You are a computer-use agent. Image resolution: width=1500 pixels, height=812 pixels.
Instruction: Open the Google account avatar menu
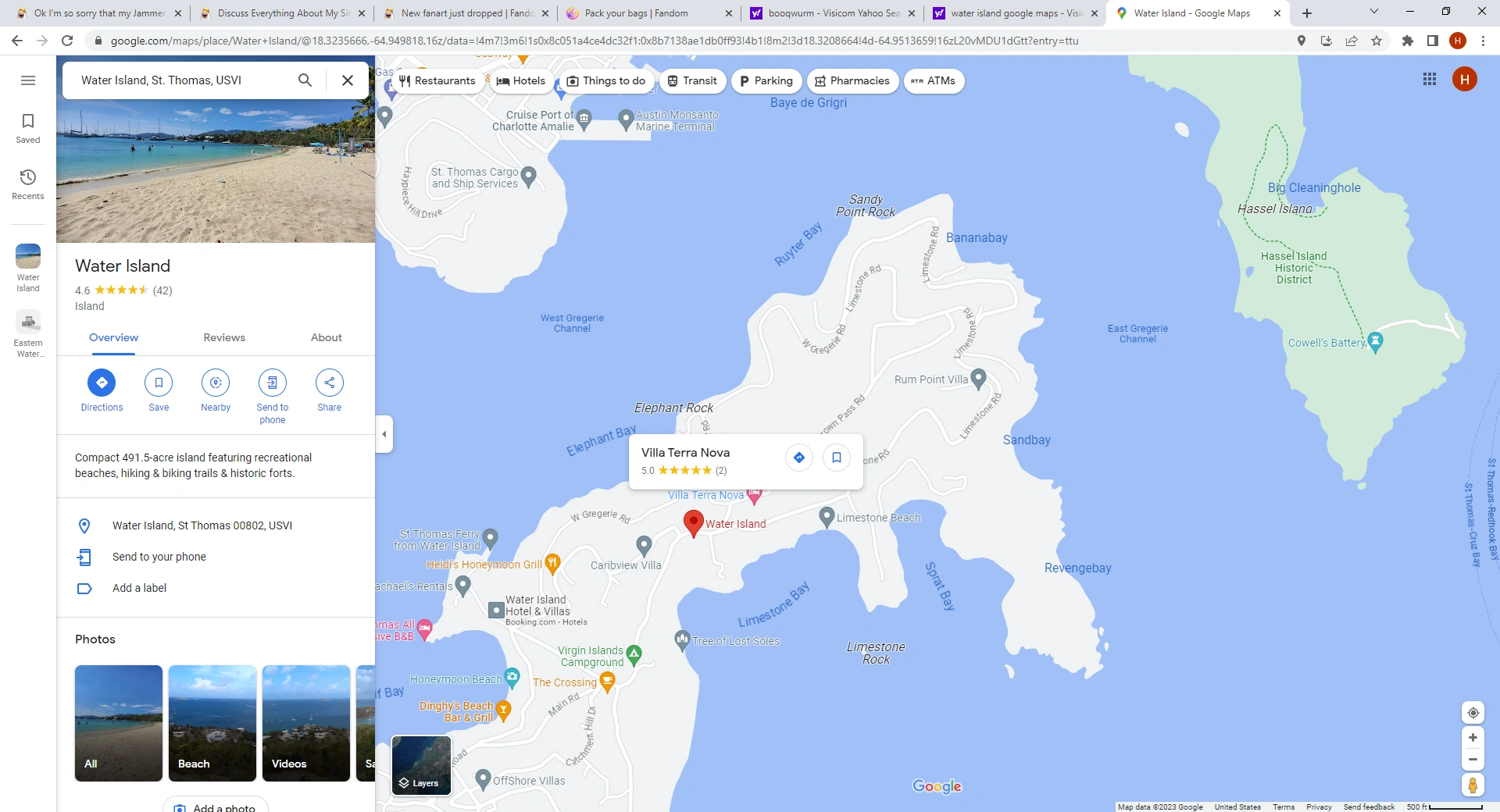(1465, 79)
